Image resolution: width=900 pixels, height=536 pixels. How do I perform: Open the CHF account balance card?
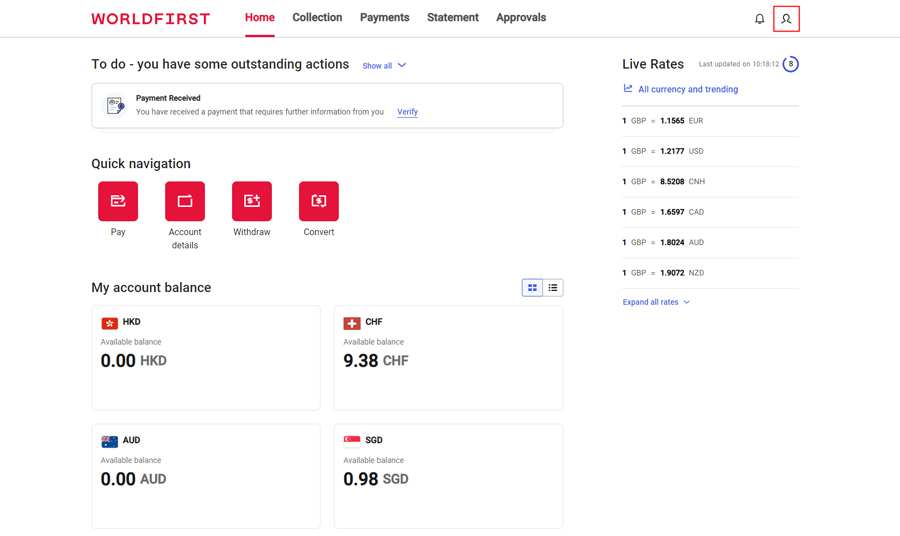448,357
